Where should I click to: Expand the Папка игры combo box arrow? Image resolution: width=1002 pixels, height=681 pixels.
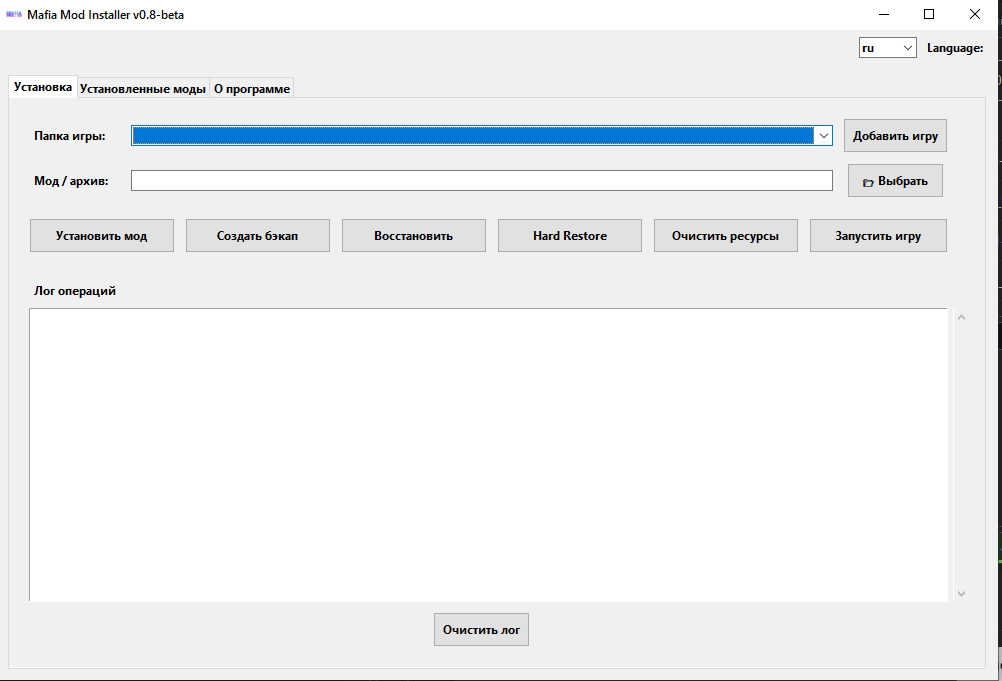coord(823,136)
